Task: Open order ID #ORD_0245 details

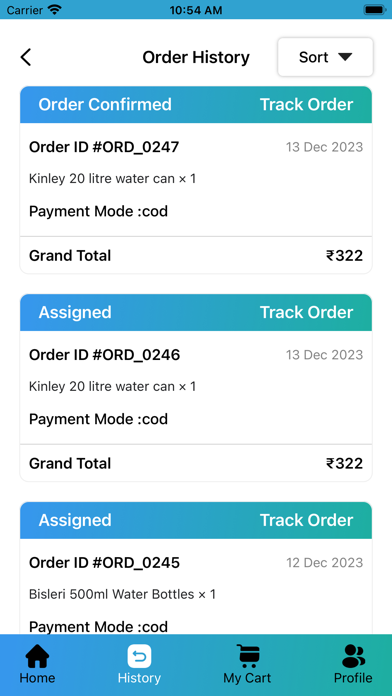Action: coord(104,562)
